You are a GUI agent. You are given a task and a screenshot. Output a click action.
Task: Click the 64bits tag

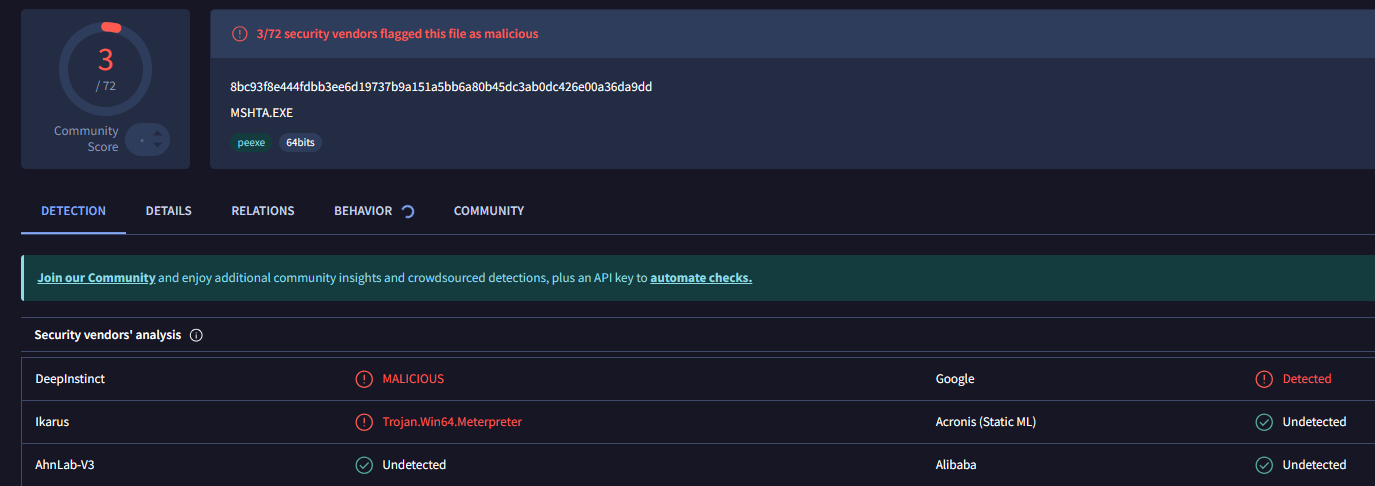click(x=300, y=143)
